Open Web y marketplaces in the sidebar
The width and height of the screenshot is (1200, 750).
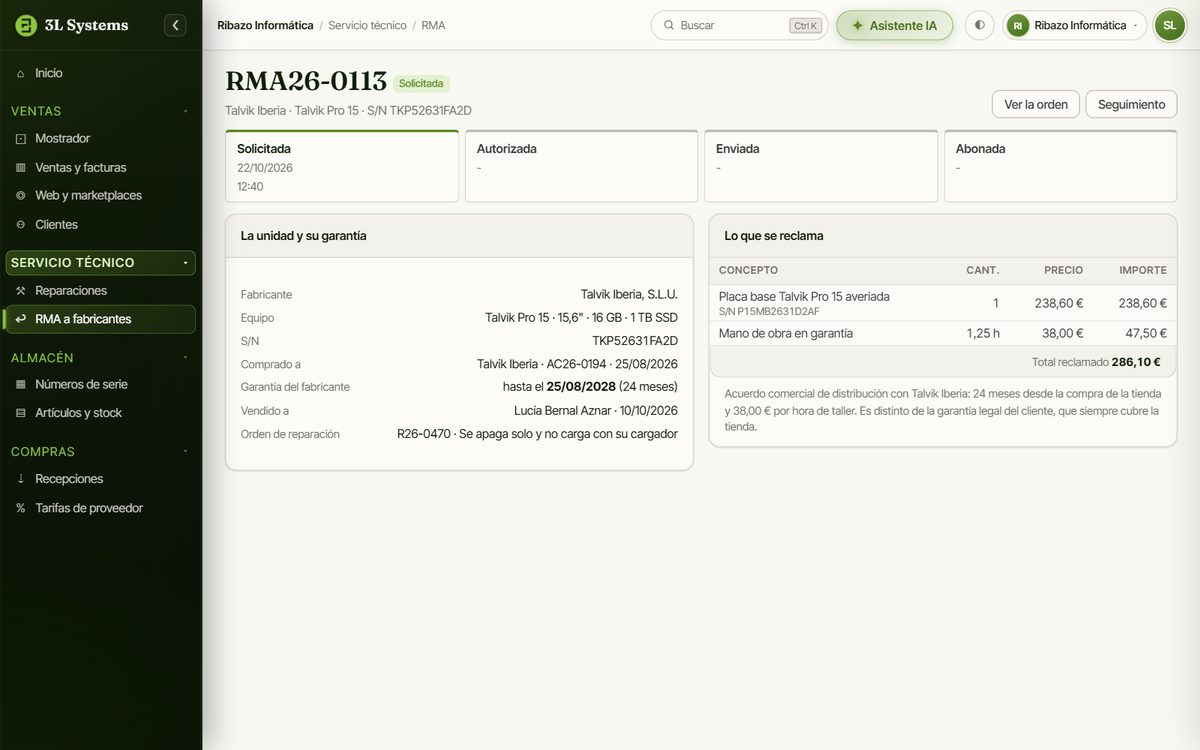point(101,195)
